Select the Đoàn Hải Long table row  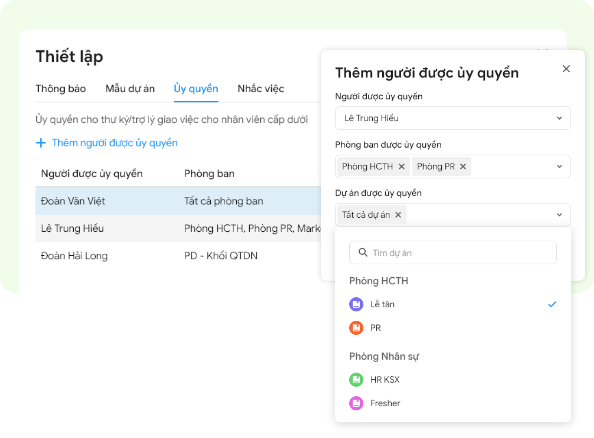tap(178, 256)
